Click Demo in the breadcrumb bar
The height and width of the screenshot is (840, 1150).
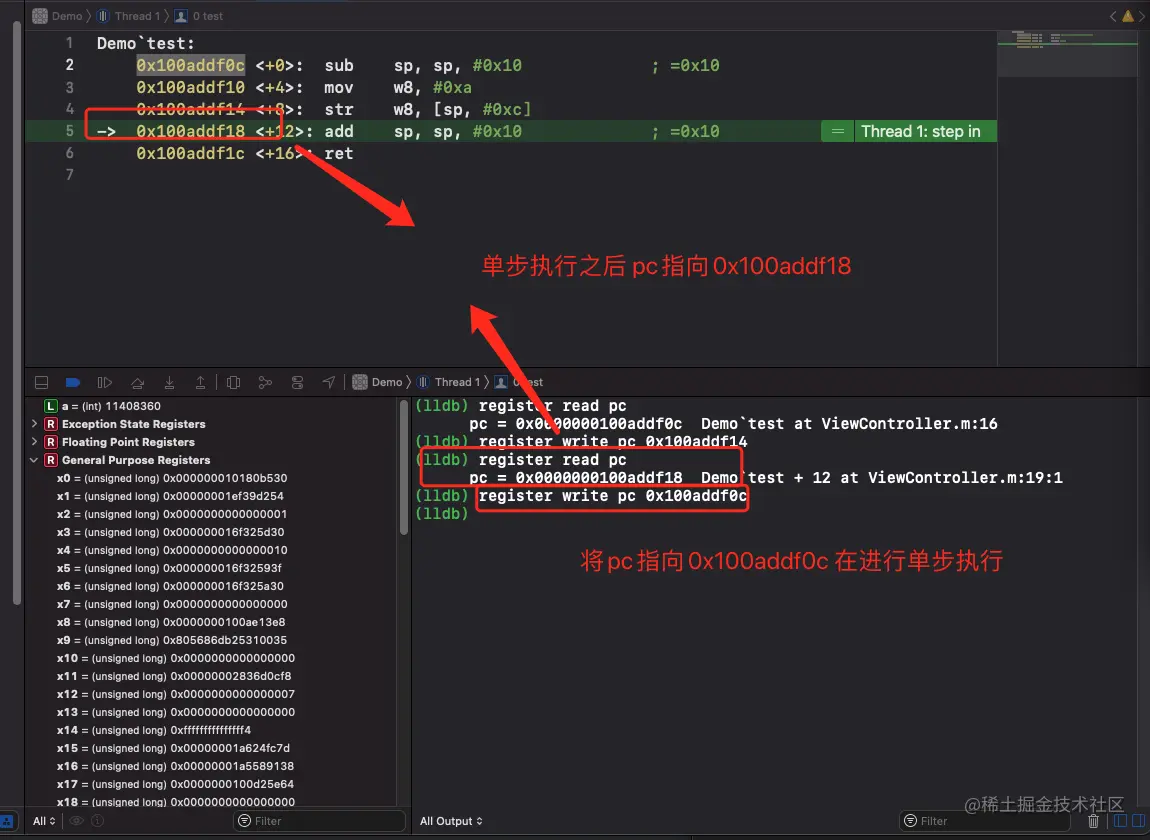(x=380, y=381)
